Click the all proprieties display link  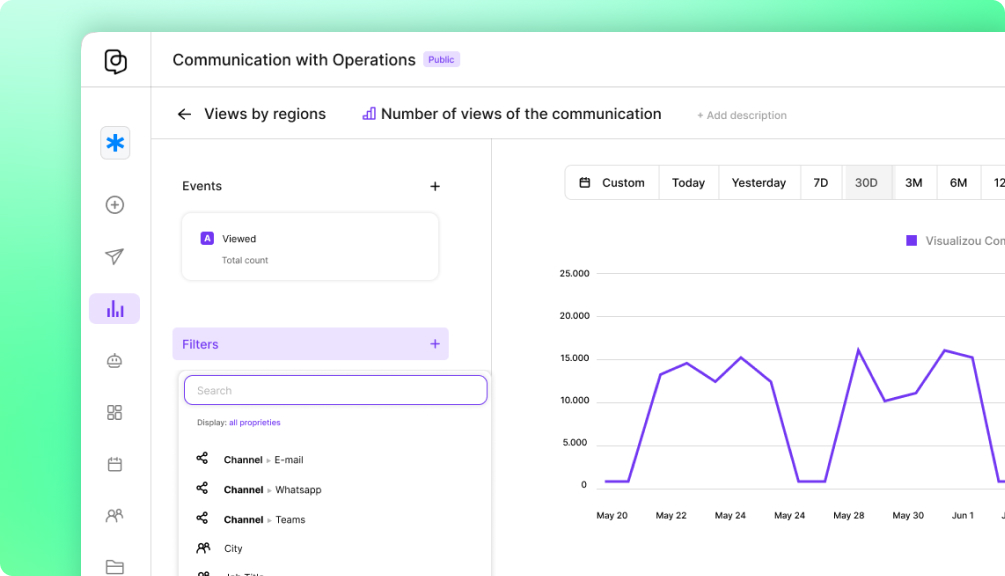pyautogui.click(x=255, y=423)
